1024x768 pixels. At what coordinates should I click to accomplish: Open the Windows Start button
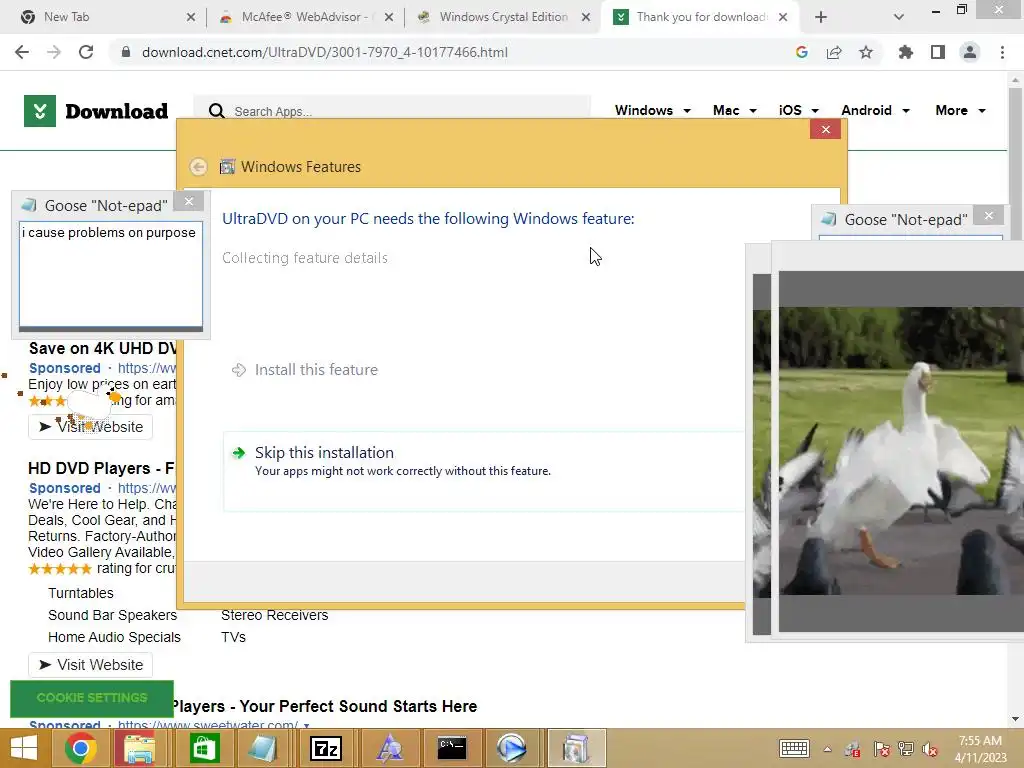[24, 748]
